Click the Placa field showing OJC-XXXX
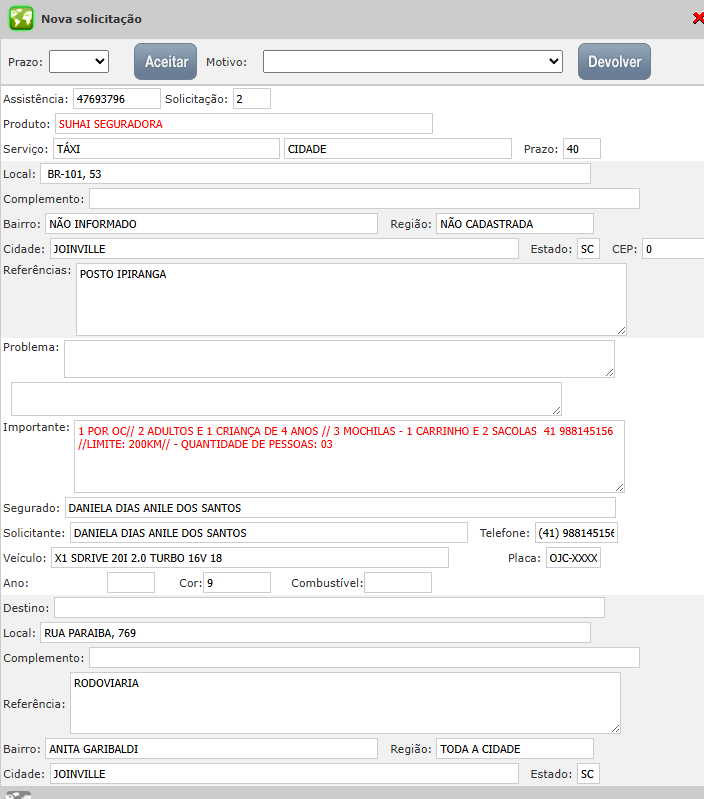This screenshot has width=704, height=799. click(x=572, y=558)
